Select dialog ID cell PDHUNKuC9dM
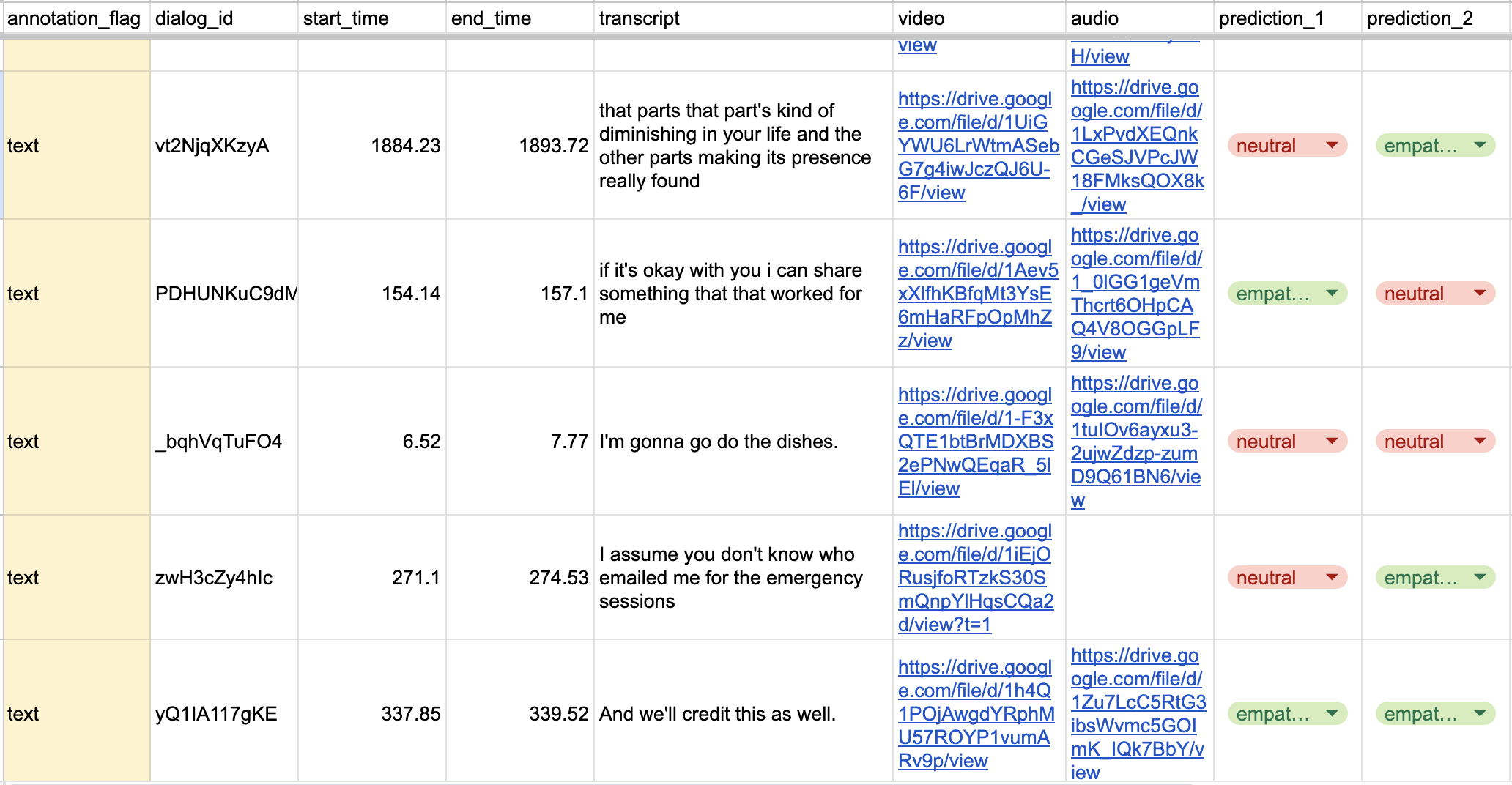Screen dimensions: 1512x785 click(224, 294)
